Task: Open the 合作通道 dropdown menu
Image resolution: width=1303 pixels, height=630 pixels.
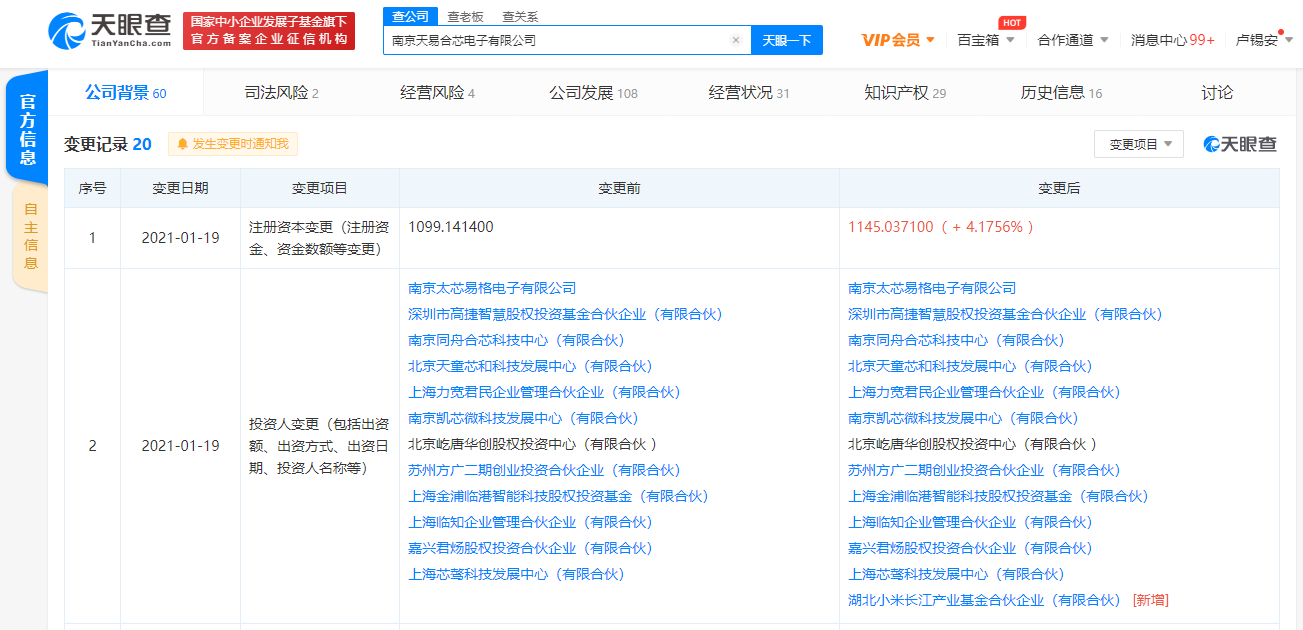Action: coord(1072,40)
